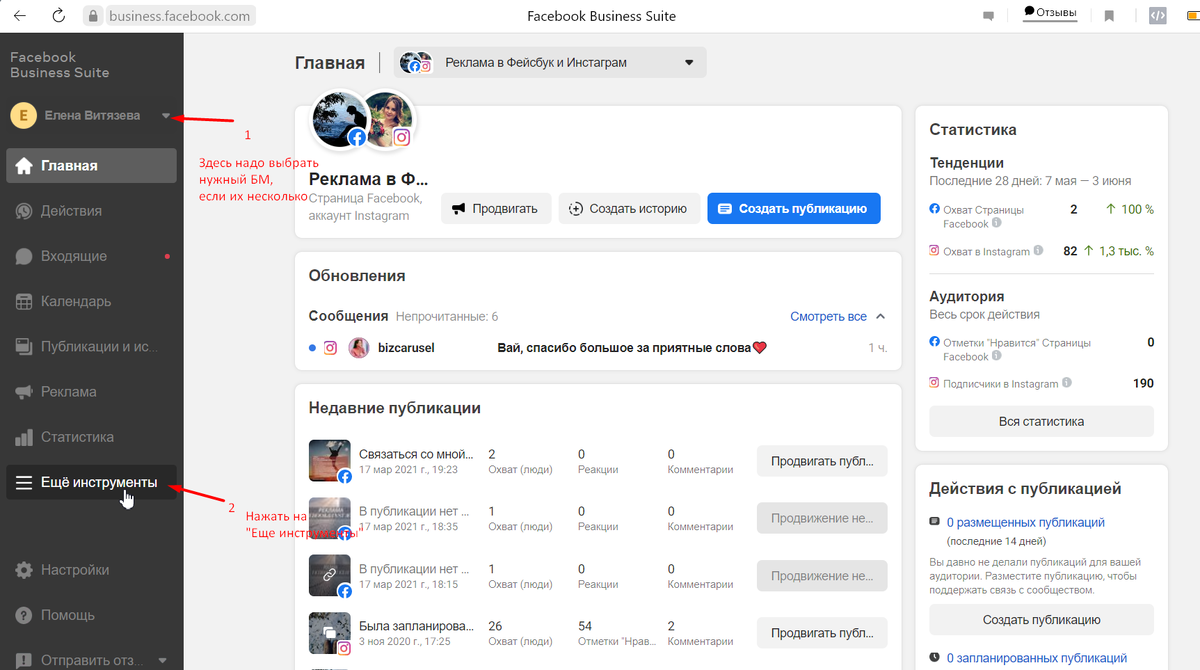Open the Реклама в Фейсбук и Инстаграм page selector

click(550, 62)
